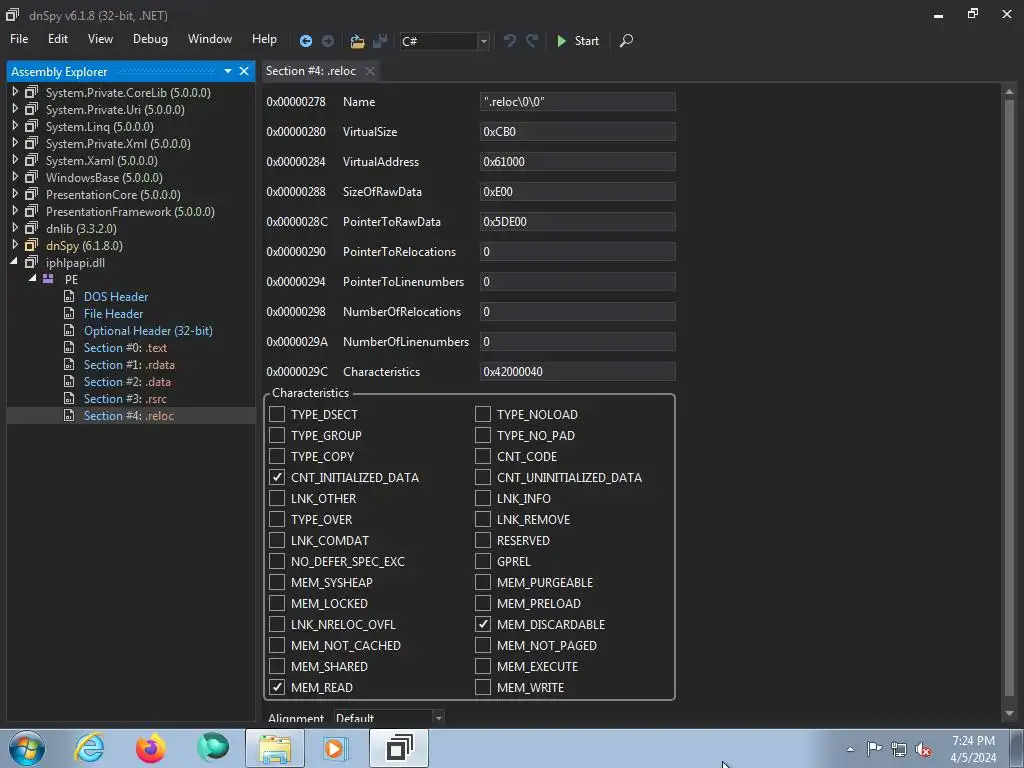Click the dnSpy assembly icon in tree
The image size is (1024, 768).
tap(31, 246)
